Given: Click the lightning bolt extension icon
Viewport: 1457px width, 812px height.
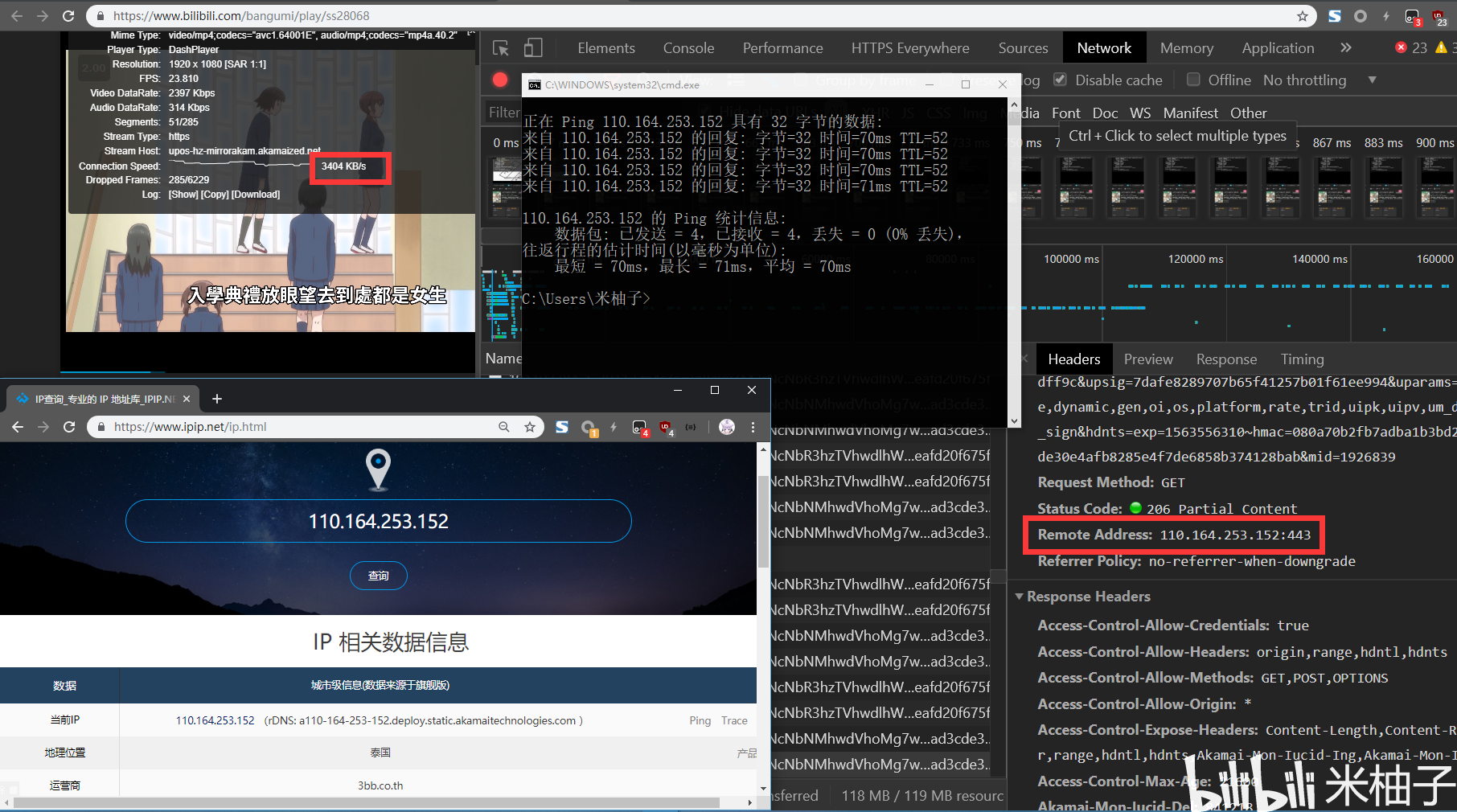Looking at the screenshot, I should tap(614, 427).
